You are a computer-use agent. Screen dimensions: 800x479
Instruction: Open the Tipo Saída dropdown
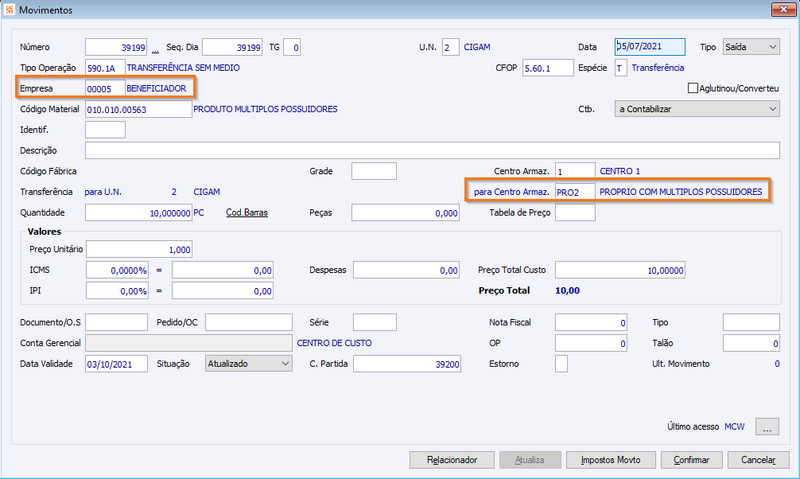(x=751, y=47)
